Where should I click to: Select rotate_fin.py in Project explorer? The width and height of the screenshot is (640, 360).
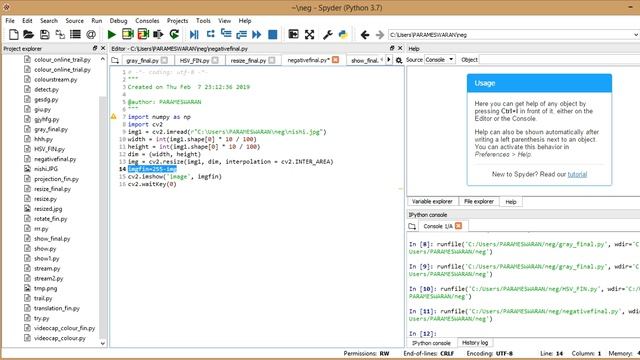(x=50, y=219)
